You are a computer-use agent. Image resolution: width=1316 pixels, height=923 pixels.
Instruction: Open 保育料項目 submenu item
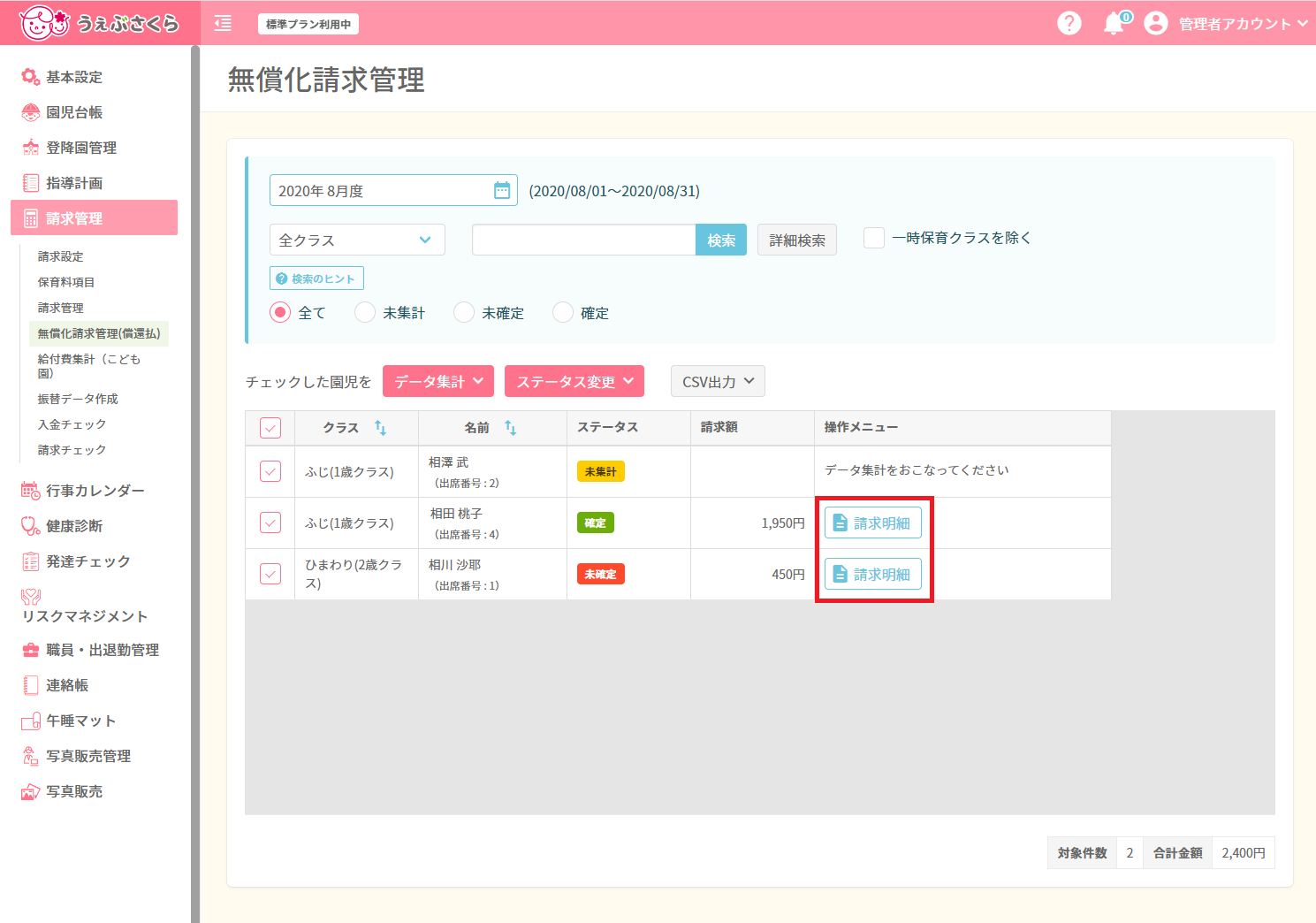point(66,282)
